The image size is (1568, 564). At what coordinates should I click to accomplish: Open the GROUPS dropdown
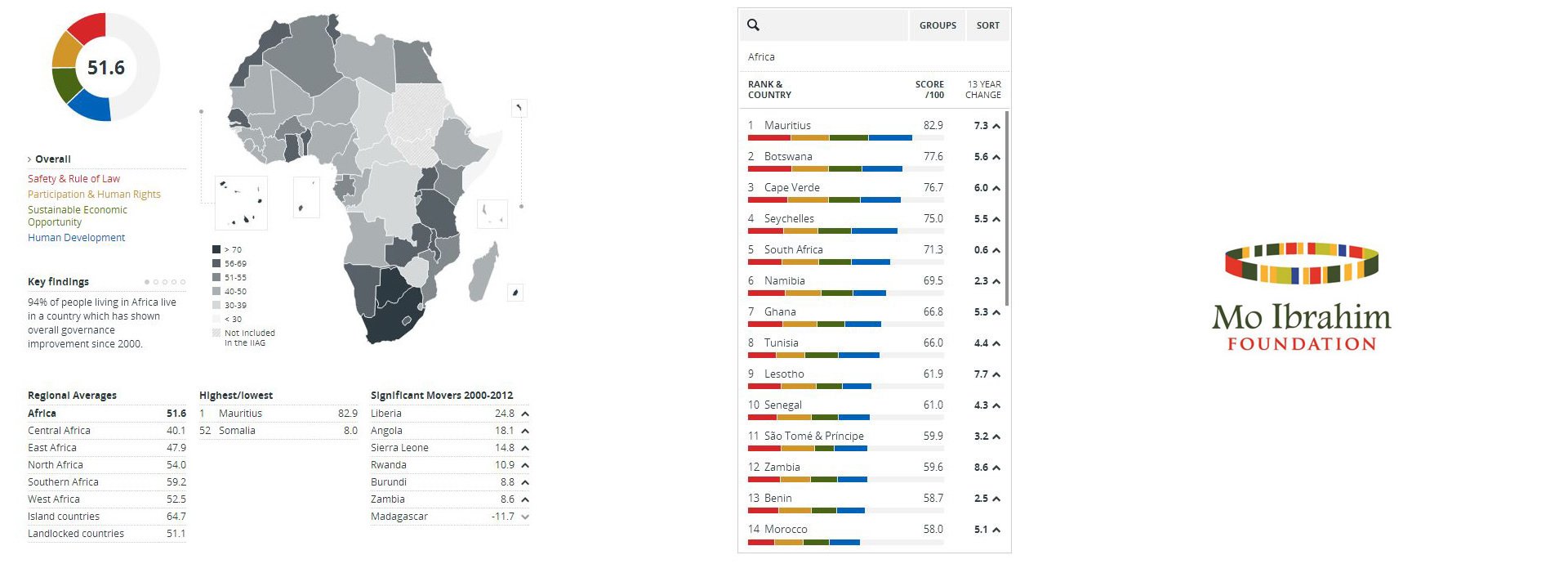point(938,25)
